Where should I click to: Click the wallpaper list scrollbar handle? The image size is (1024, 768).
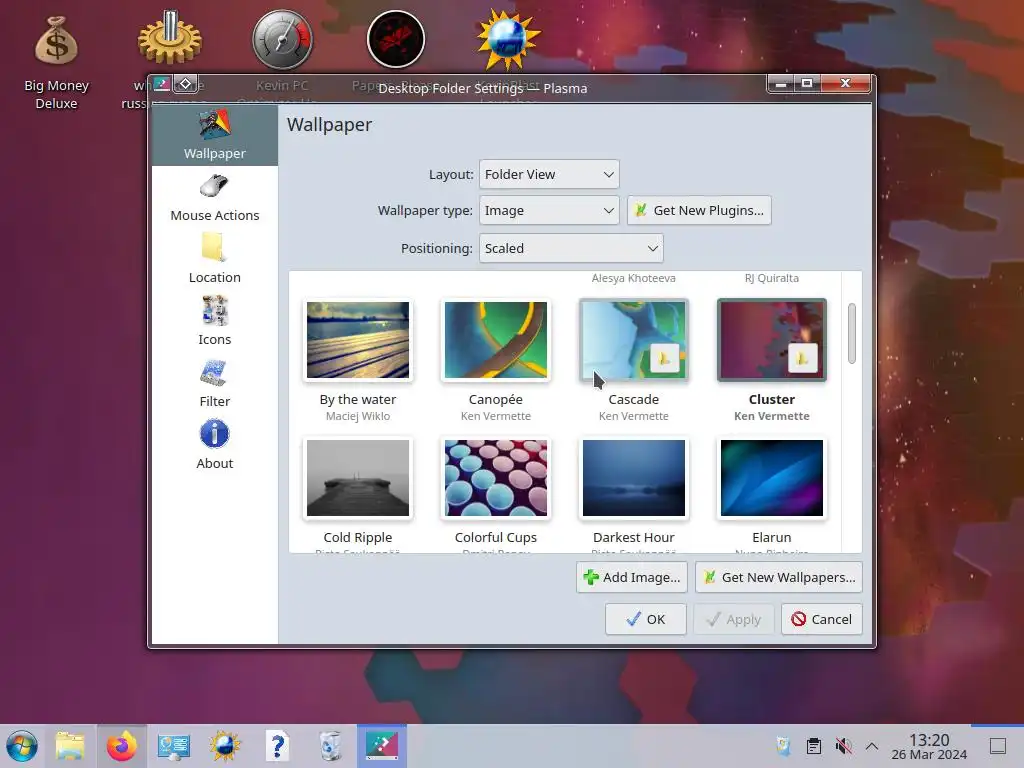(852, 333)
